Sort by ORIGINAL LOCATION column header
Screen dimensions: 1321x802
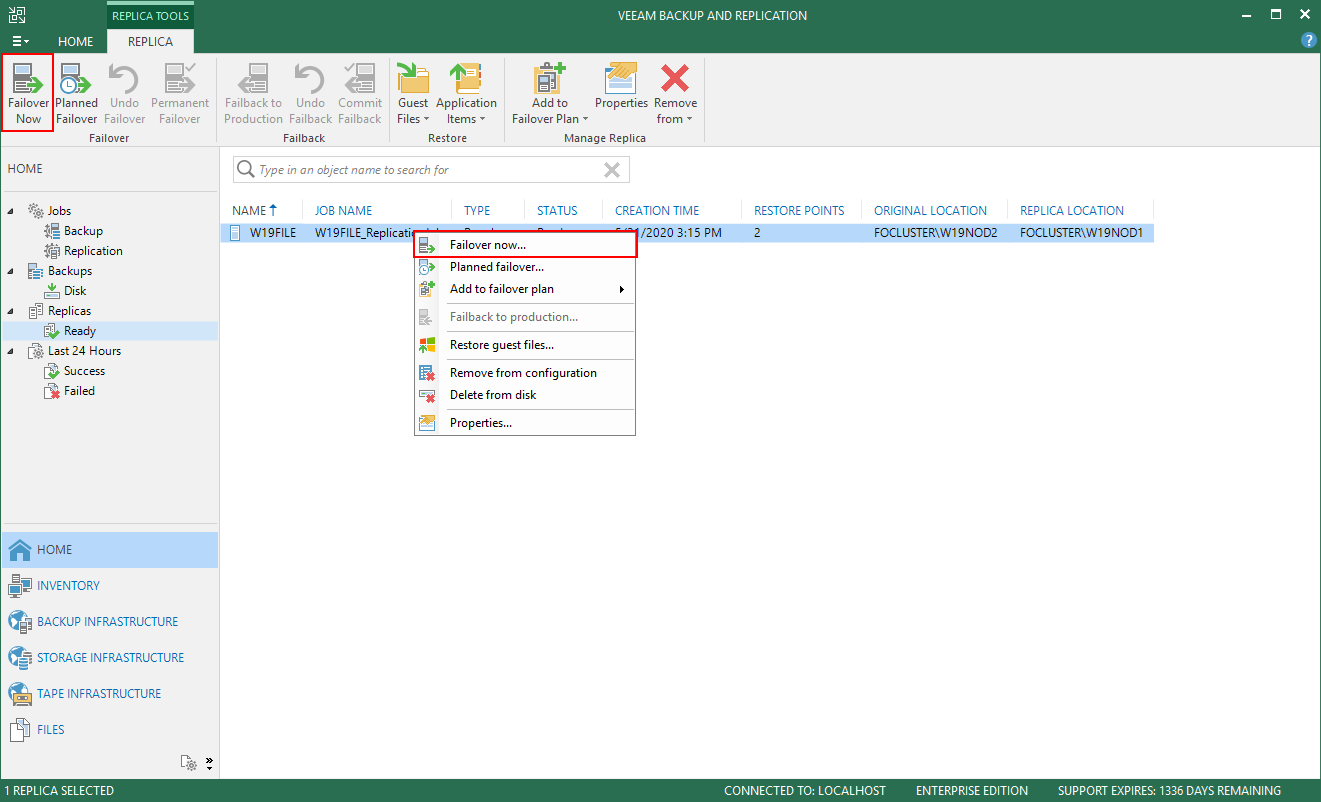click(x=930, y=210)
